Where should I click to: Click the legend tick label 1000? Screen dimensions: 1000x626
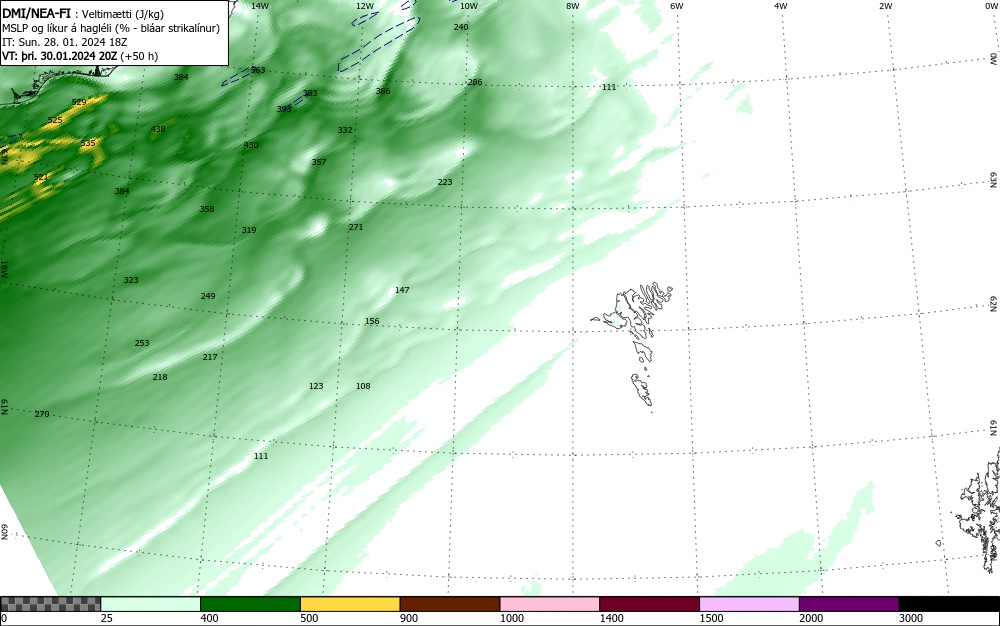pos(511,618)
